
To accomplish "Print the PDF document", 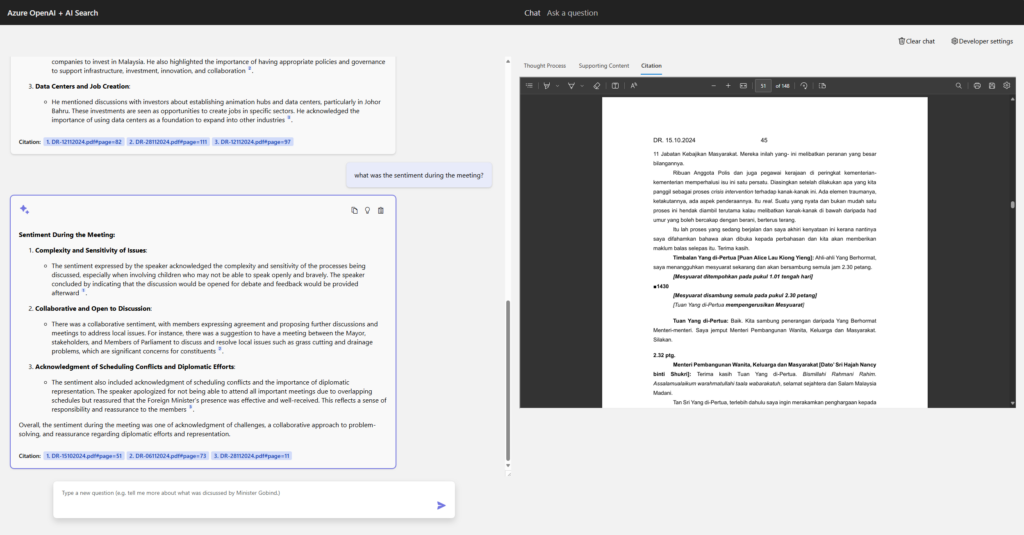I will point(977,86).
